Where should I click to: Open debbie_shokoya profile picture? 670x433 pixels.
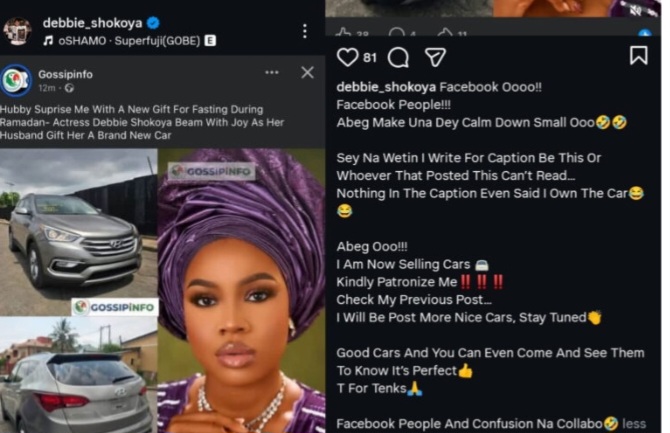[x=17, y=31]
